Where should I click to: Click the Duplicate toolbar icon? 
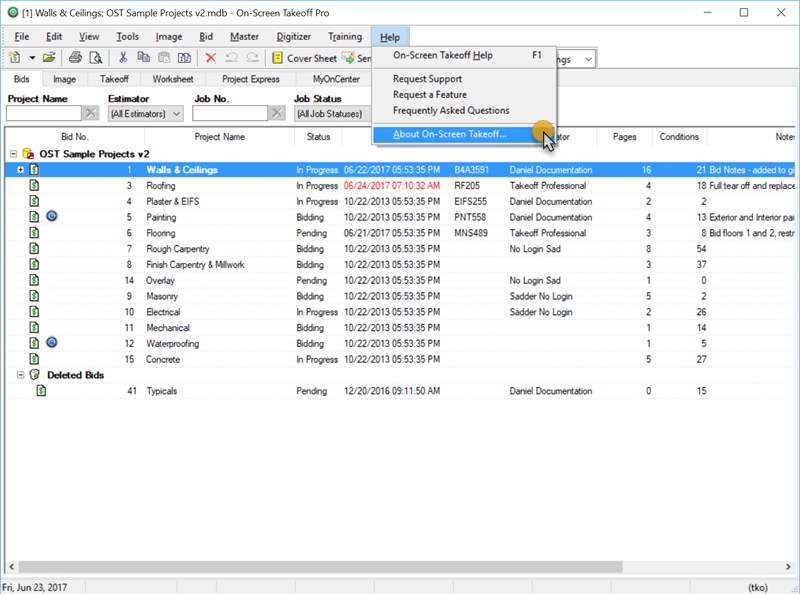(184, 58)
